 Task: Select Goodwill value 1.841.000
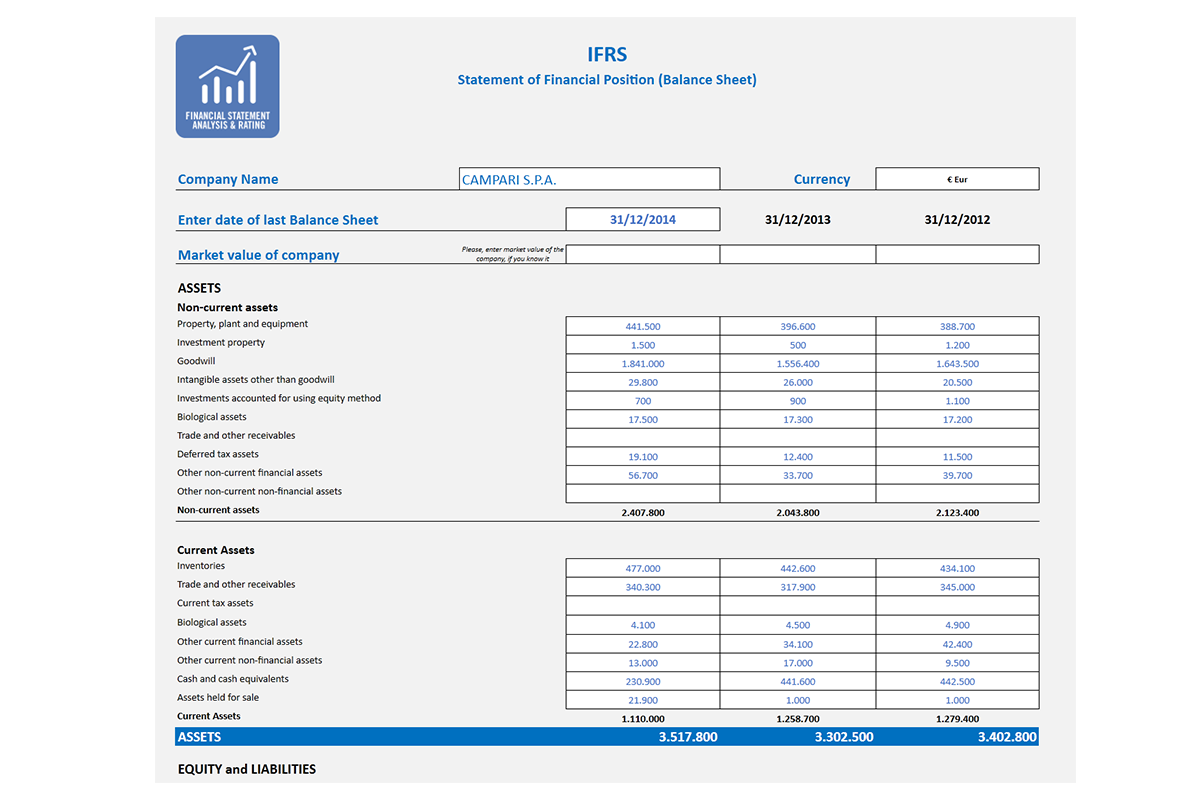(643, 364)
